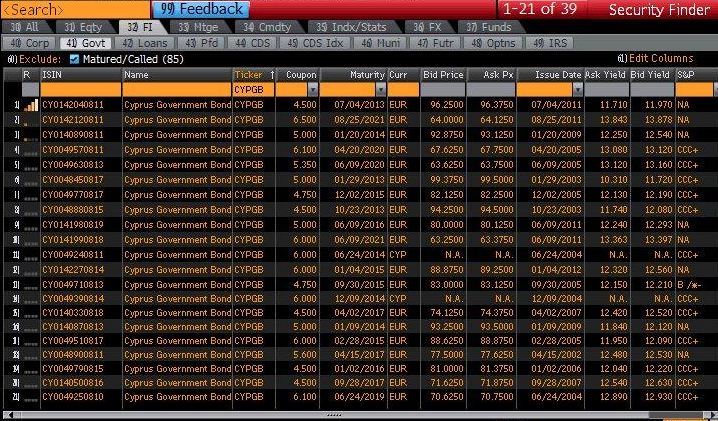Select the FI tab
718x421 pixels.
(x=141, y=27)
